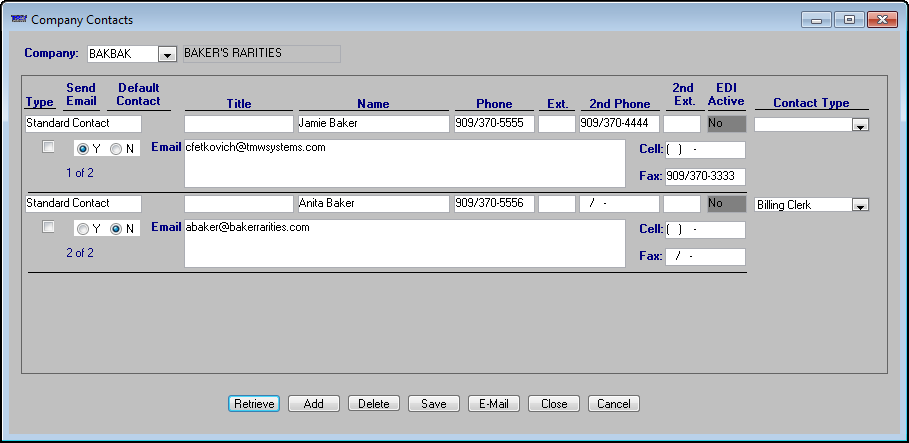Viewport: 909px width, 443px height.
Task: Click Standard Contact type field for Anita Baker
Action: pyautogui.click(x=83, y=204)
